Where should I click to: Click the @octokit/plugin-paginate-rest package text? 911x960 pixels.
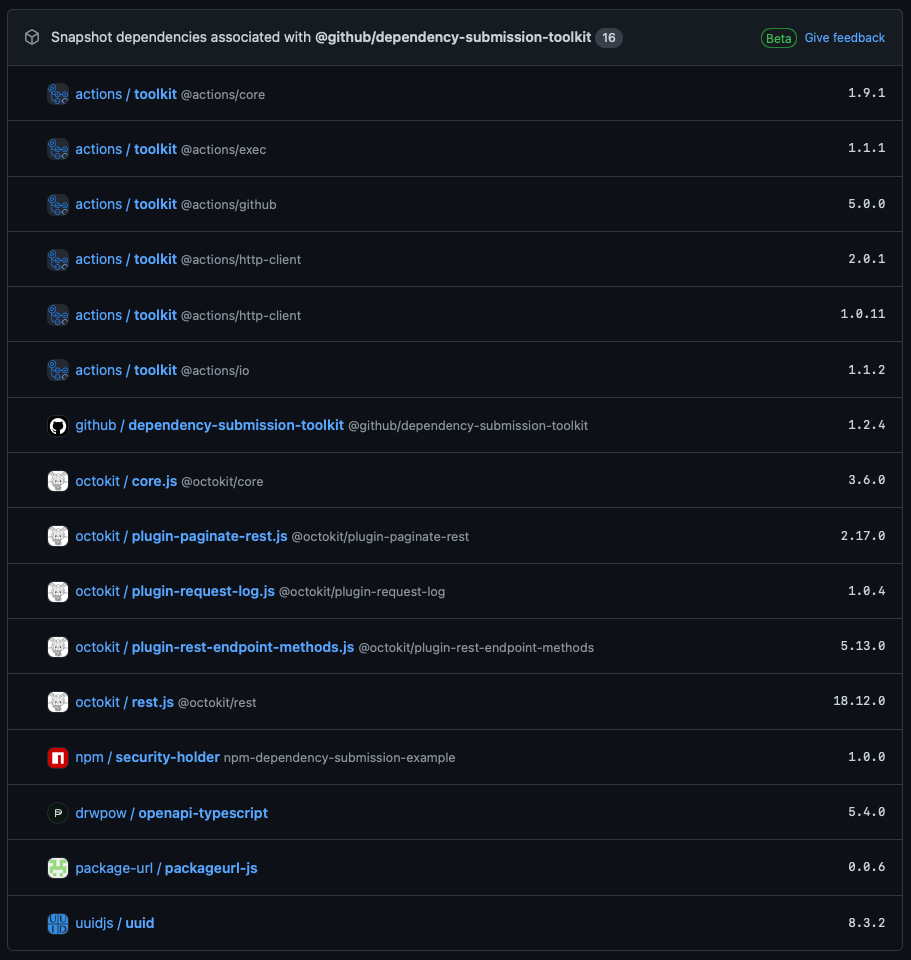[380, 537]
